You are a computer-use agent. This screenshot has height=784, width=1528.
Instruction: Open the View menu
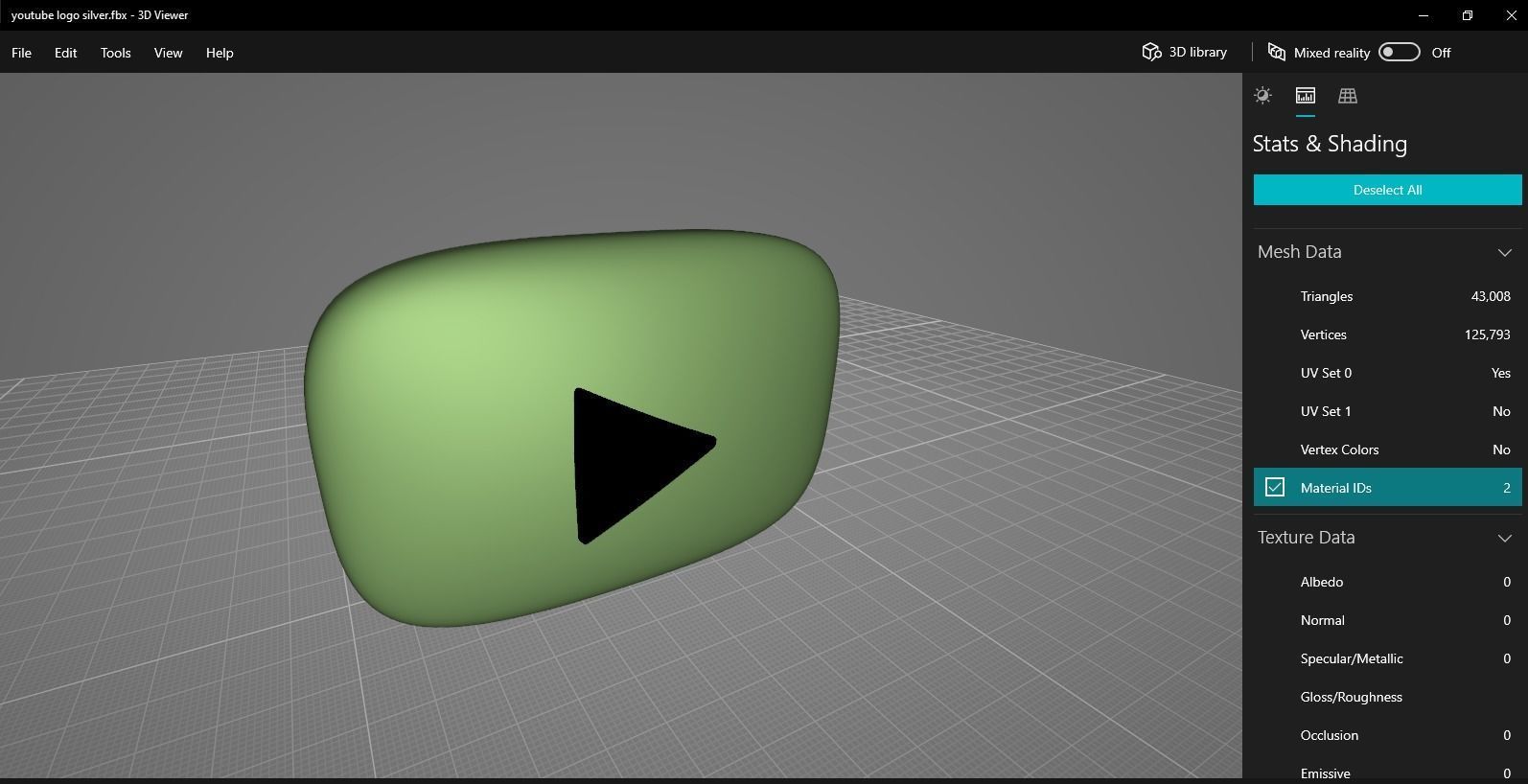(168, 53)
